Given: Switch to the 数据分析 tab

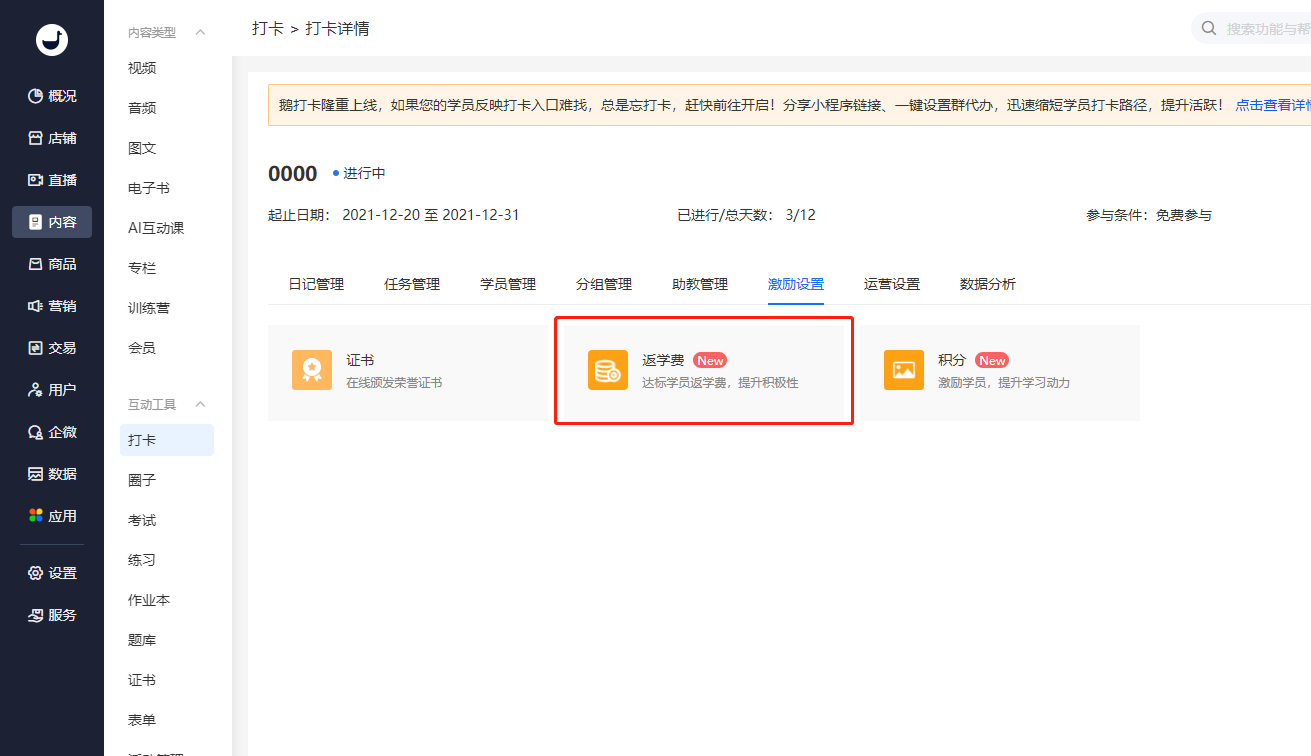Looking at the screenshot, I should [x=987, y=284].
